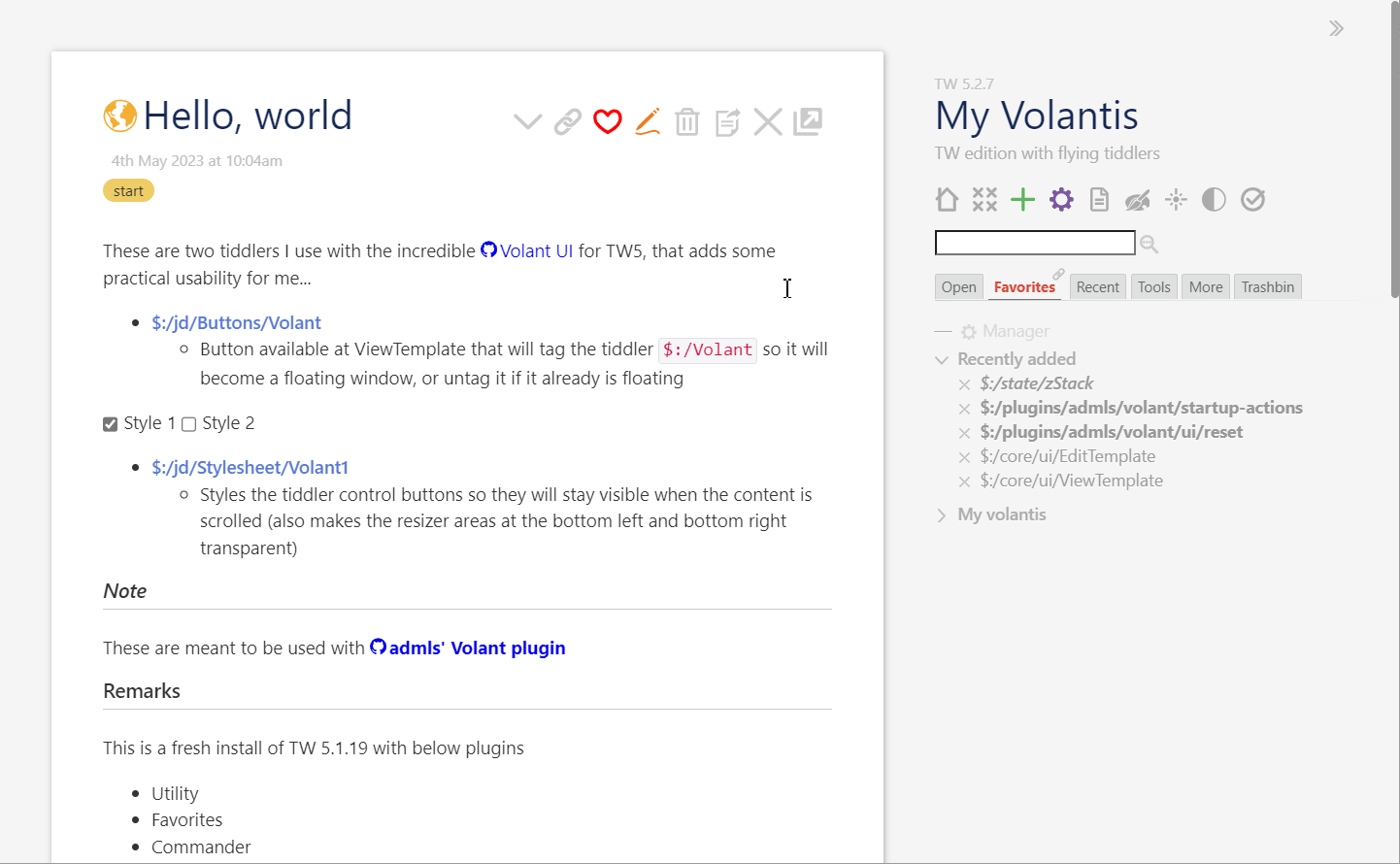Click the document page icon in sidebar

1099,200
